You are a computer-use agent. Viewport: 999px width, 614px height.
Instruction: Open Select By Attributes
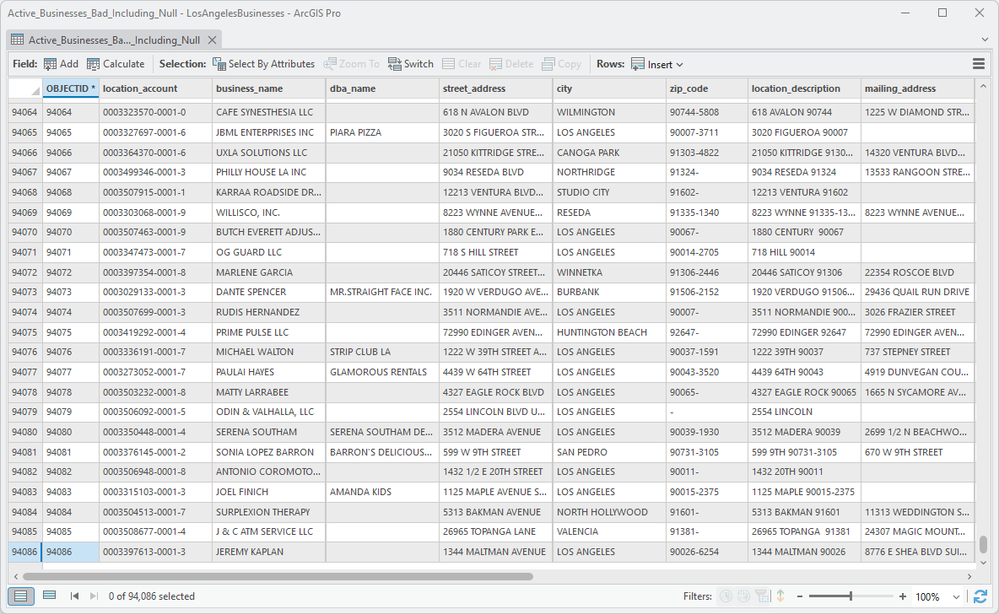click(x=263, y=64)
